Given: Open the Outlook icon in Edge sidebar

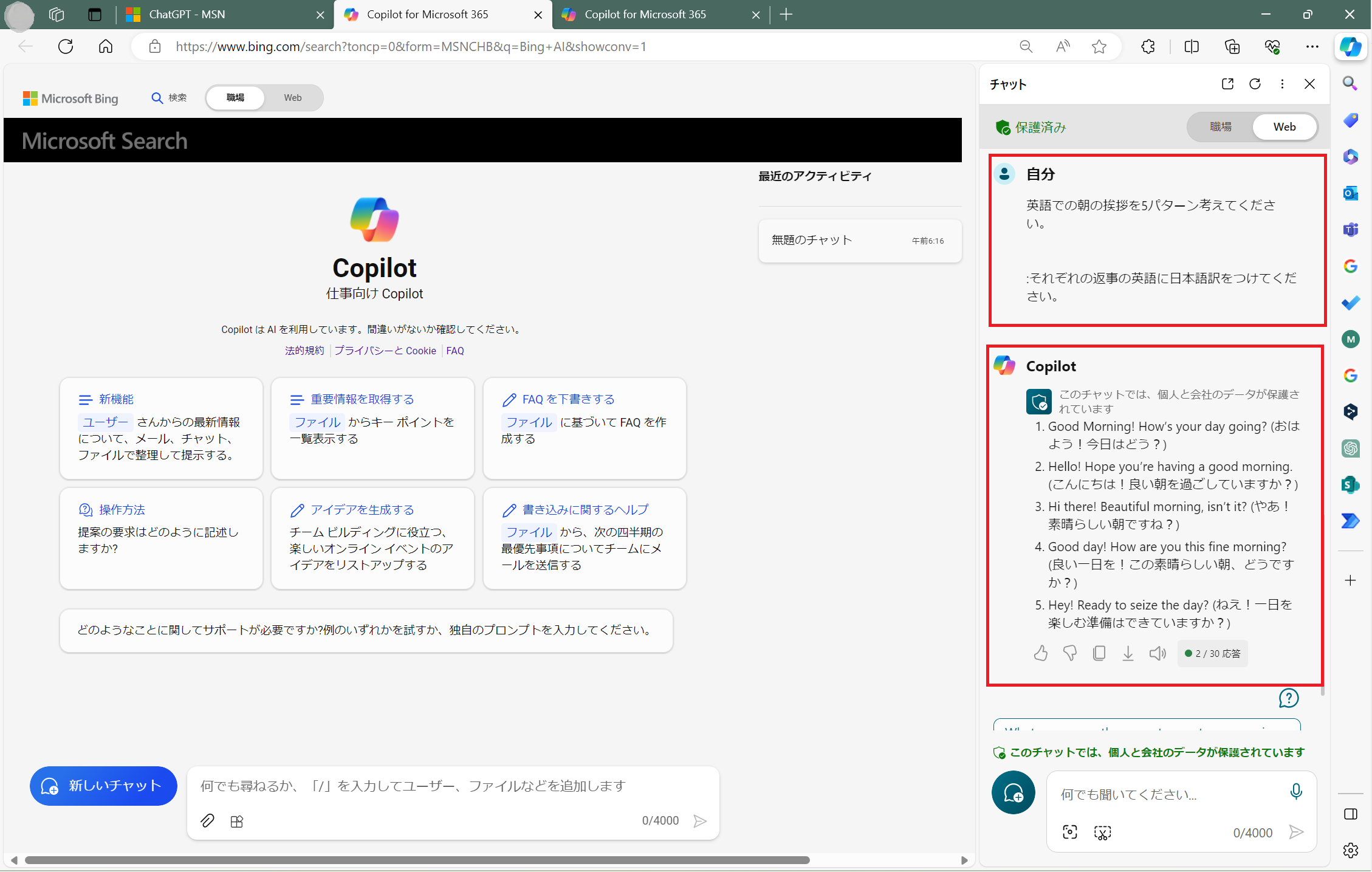Looking at the screenshot, I should coord(1350,193).
